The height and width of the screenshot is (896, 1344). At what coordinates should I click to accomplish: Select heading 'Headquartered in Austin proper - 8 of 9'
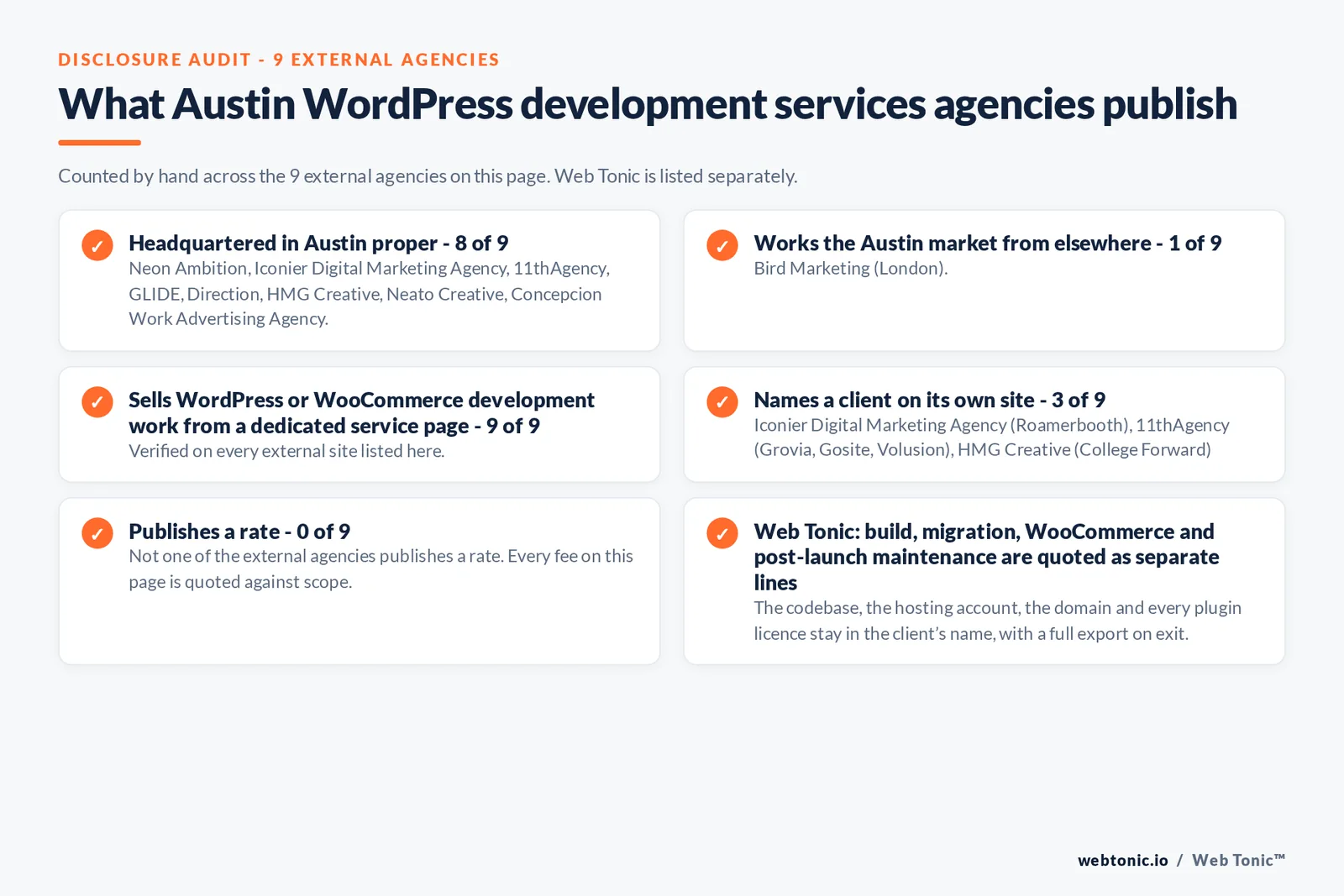(318, 244)
